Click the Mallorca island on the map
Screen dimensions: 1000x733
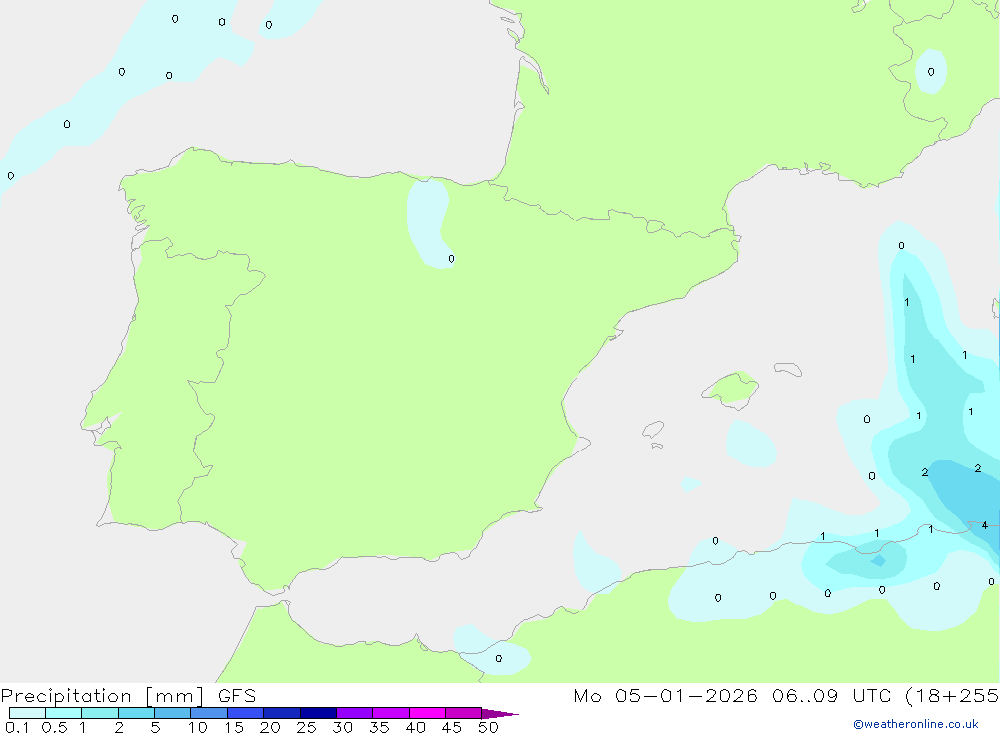click(x=731, y=388)
